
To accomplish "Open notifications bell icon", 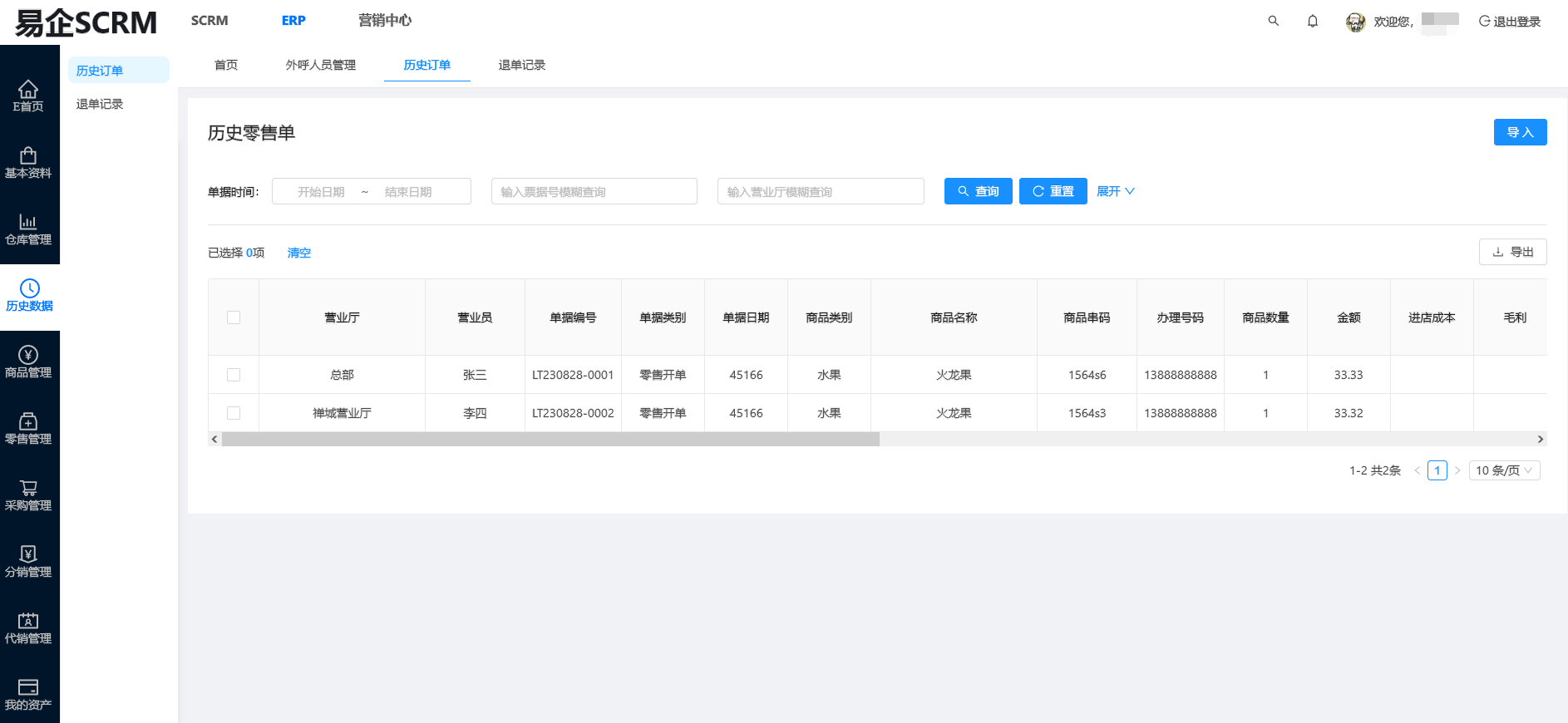I will point(1313,21).
